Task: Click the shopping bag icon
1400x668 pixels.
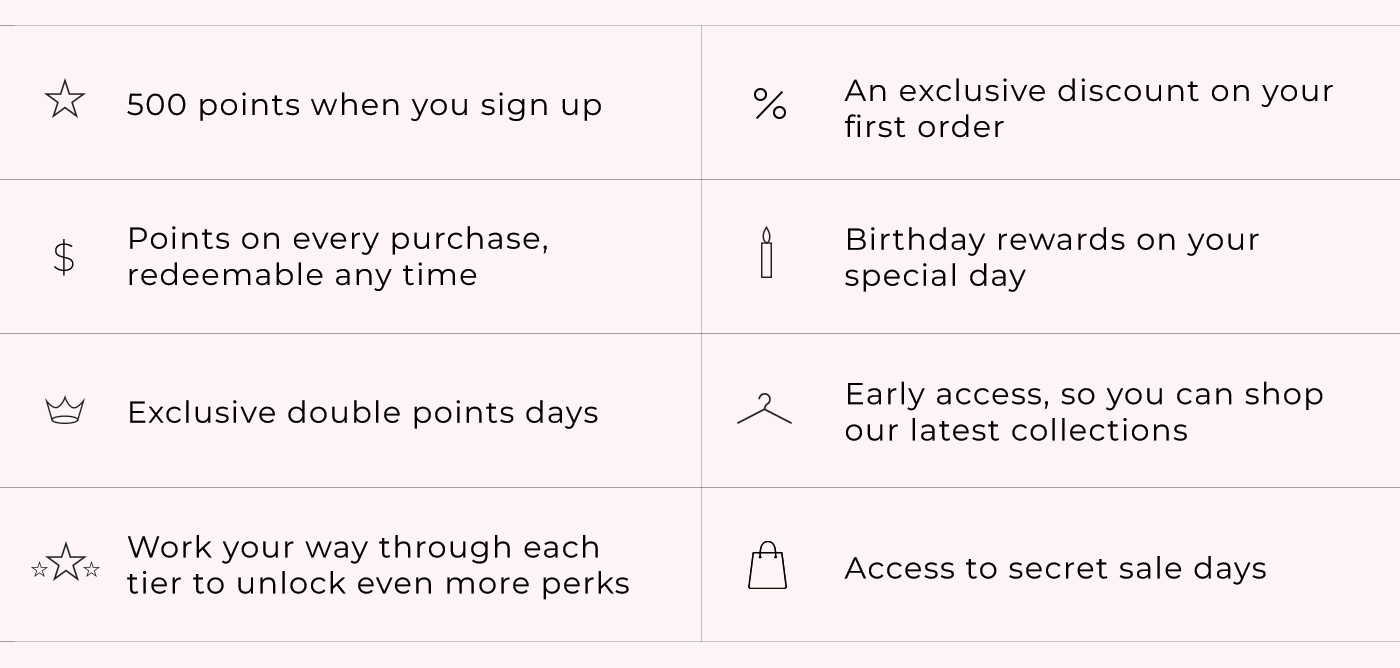Action: click(767, 565)
